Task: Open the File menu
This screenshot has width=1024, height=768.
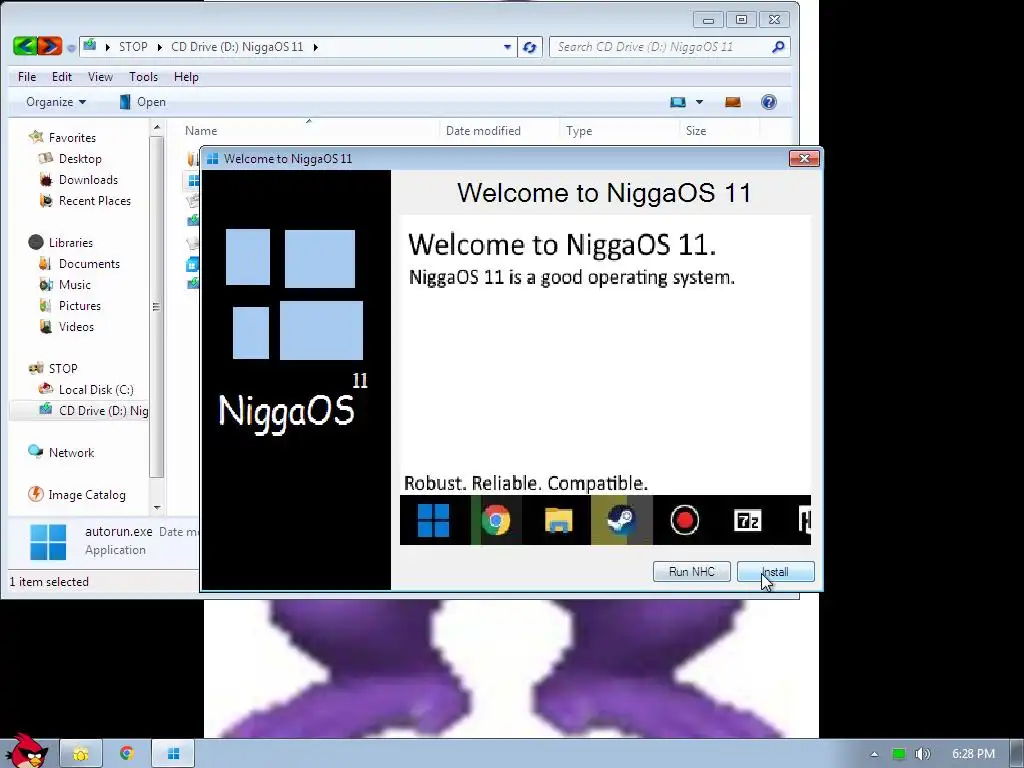Action: point(27,77)
